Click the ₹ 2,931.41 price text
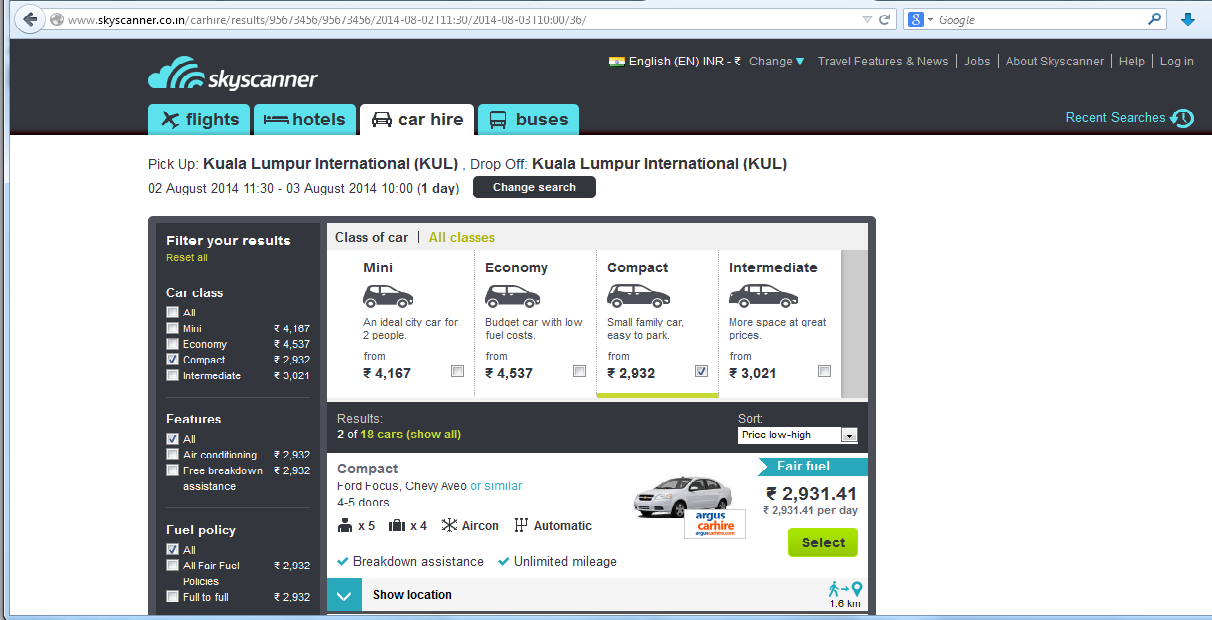1212x620 pixels. tap(811, 493)
